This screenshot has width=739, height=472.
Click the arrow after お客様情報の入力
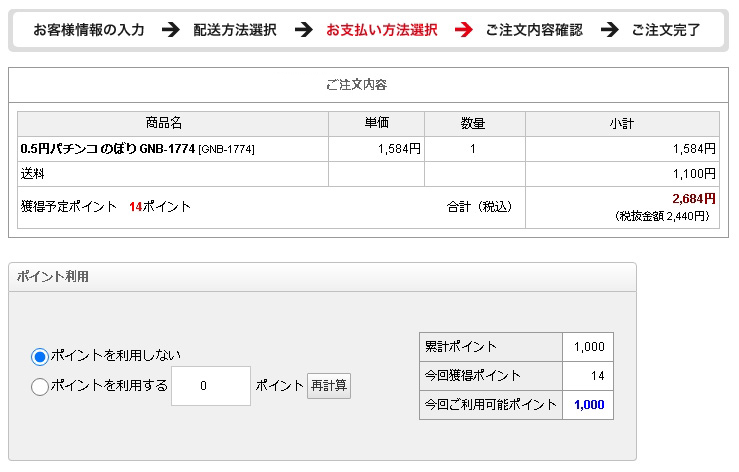click(x=171, y=30)
